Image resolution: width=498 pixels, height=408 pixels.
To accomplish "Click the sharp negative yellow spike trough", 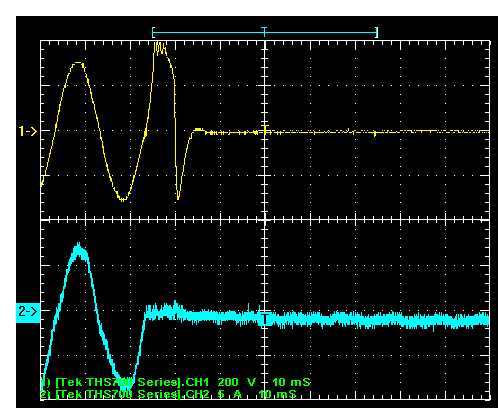I will pos(178,197).
